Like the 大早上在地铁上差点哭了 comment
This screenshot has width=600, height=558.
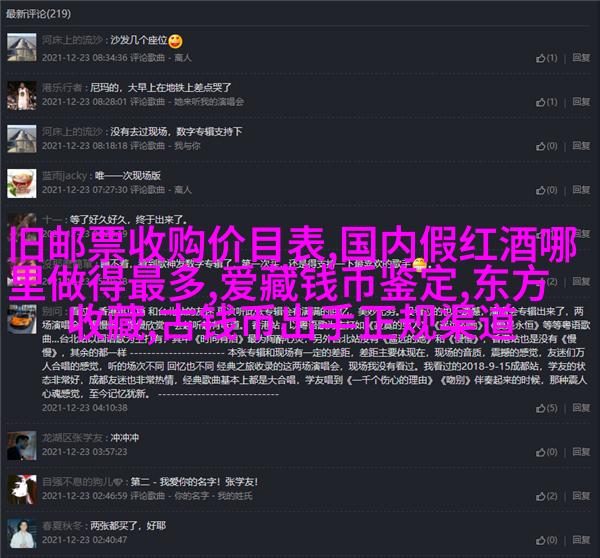pos(546,102)
